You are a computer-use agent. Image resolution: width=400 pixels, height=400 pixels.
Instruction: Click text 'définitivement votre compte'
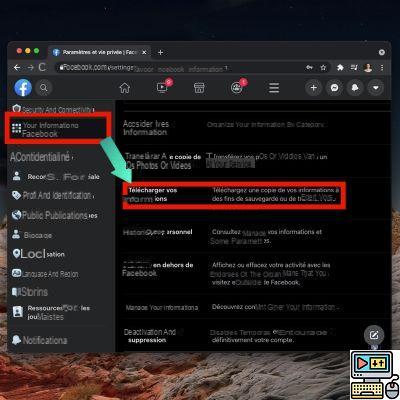coord(253,340)
